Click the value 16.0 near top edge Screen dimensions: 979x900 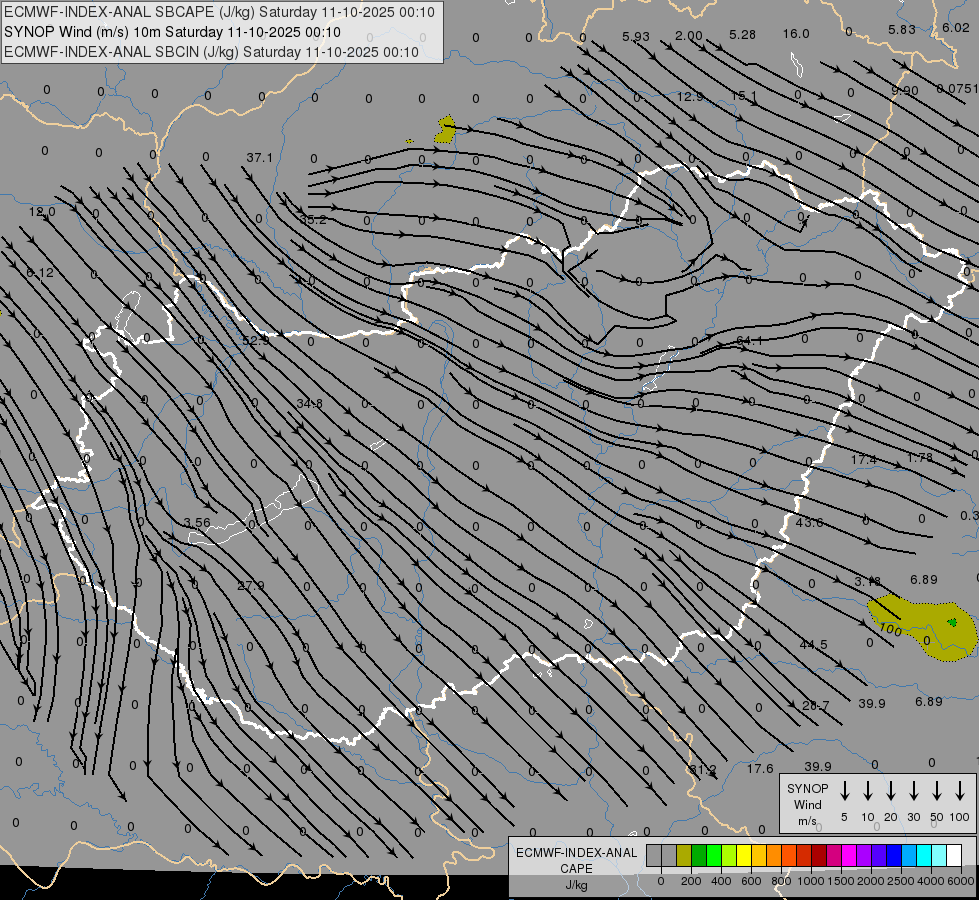click(796, 34)
